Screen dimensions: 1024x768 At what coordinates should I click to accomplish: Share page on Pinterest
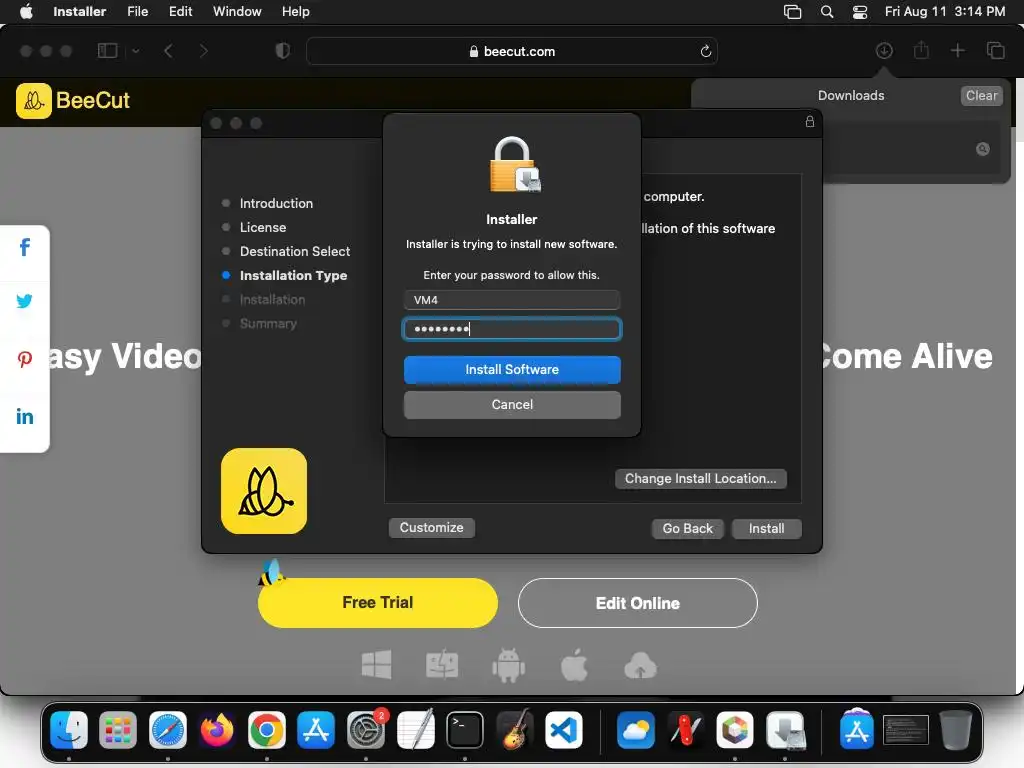tap(24, 359)
